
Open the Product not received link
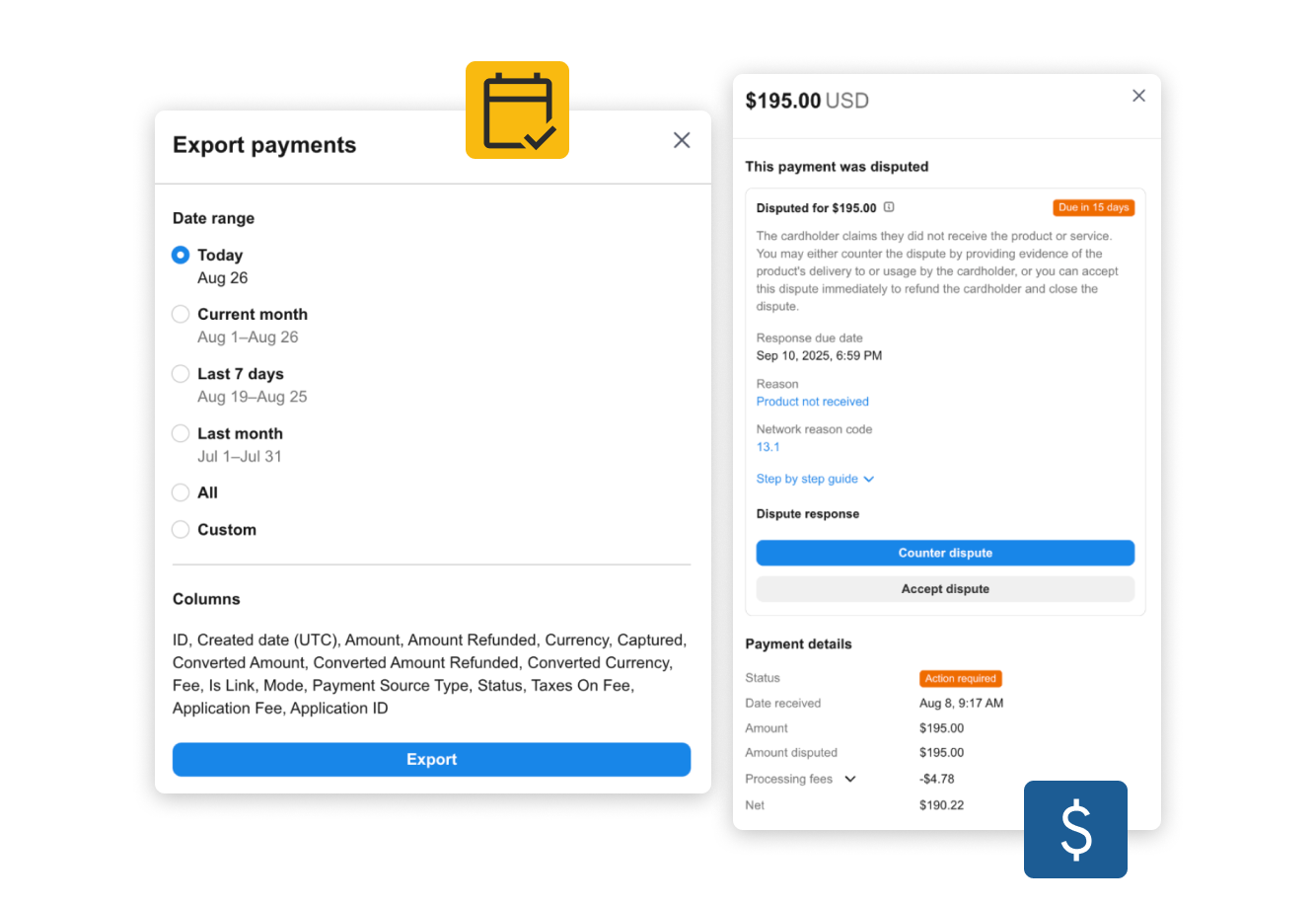(x=812, y=402)
